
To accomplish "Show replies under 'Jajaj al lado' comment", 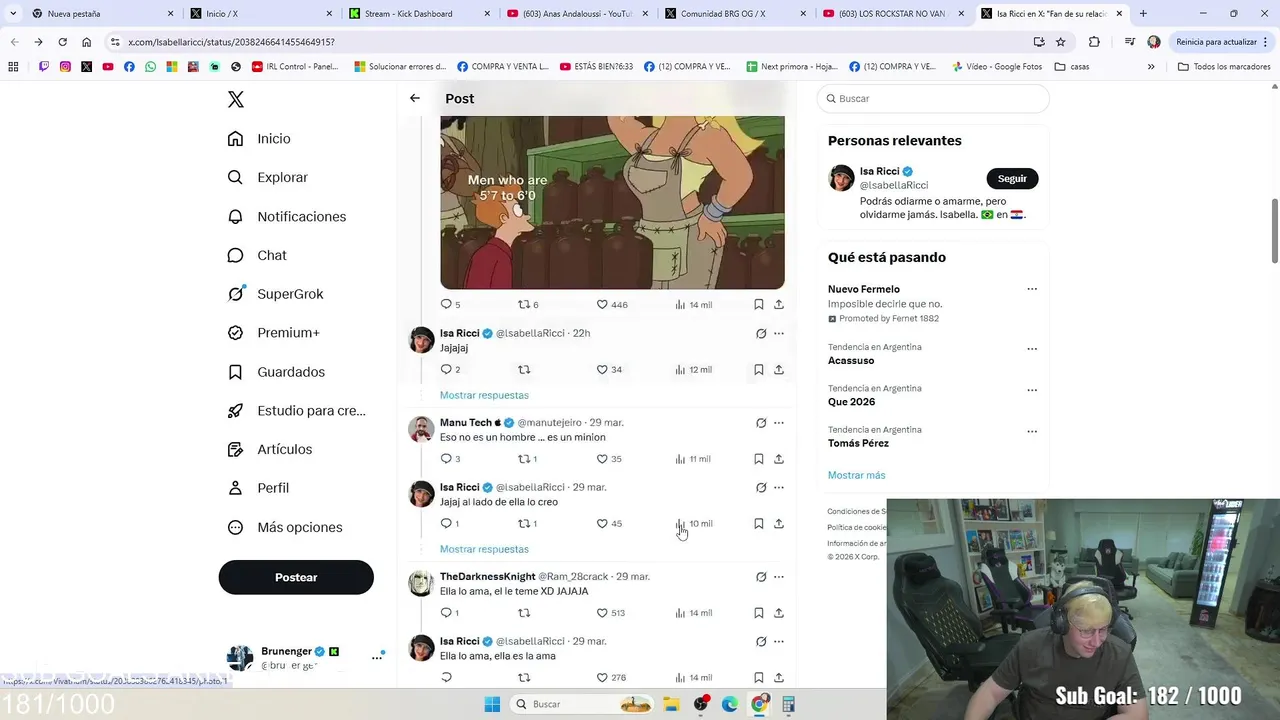I will pyautogui.click(x=484, y=549).
